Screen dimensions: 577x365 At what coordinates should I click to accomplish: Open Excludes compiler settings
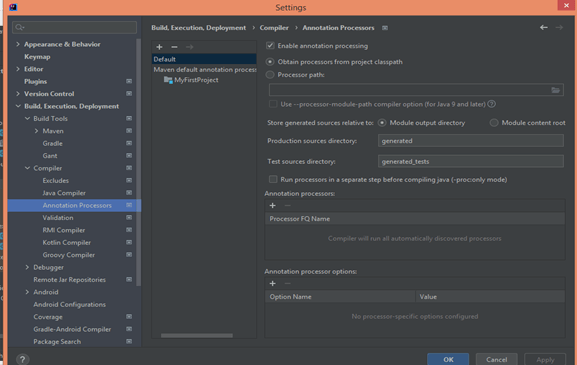pos(56,180)
